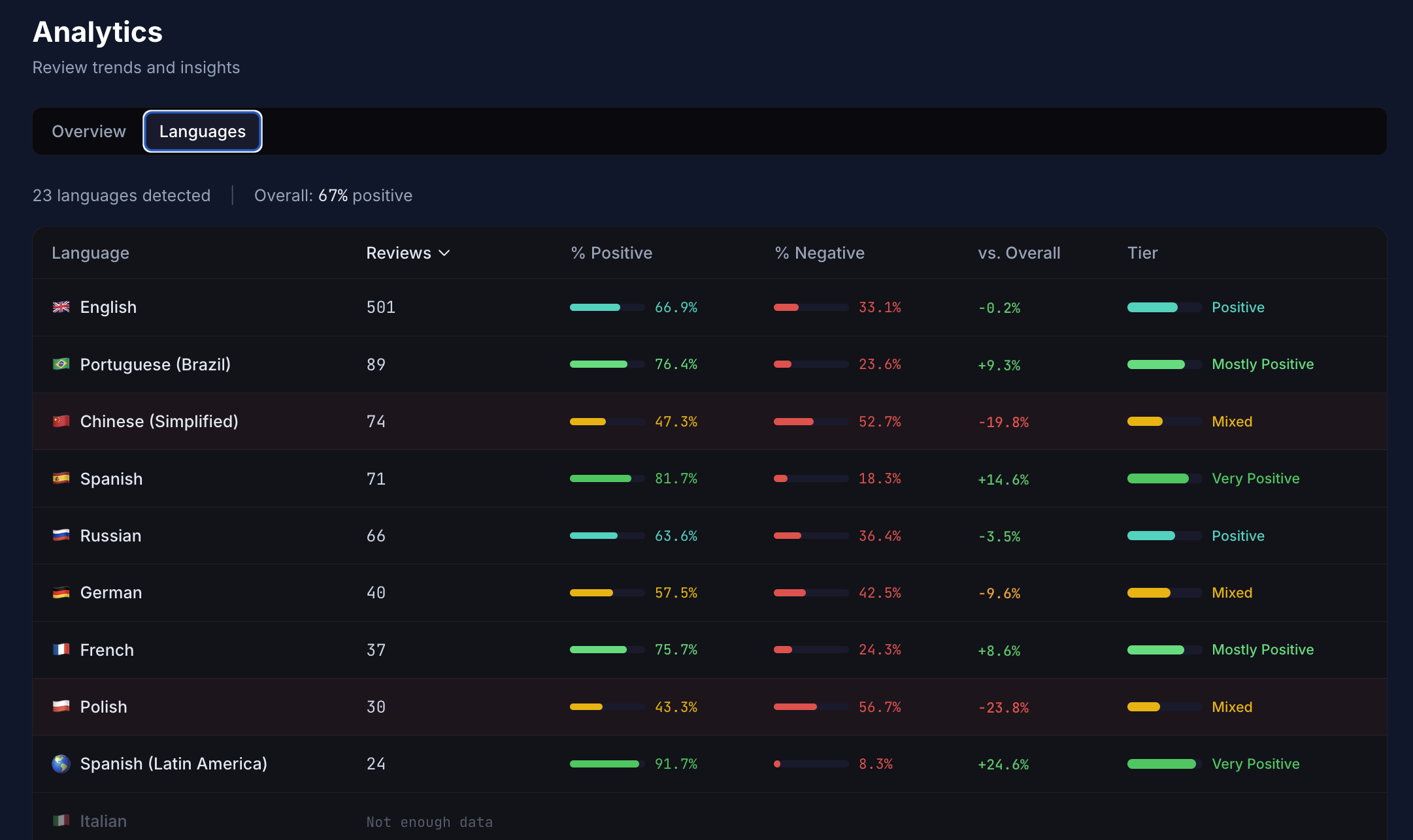Expand the Language column header options
The width and height of the screenshot is (1413, 840).
(x=90, y=253)
